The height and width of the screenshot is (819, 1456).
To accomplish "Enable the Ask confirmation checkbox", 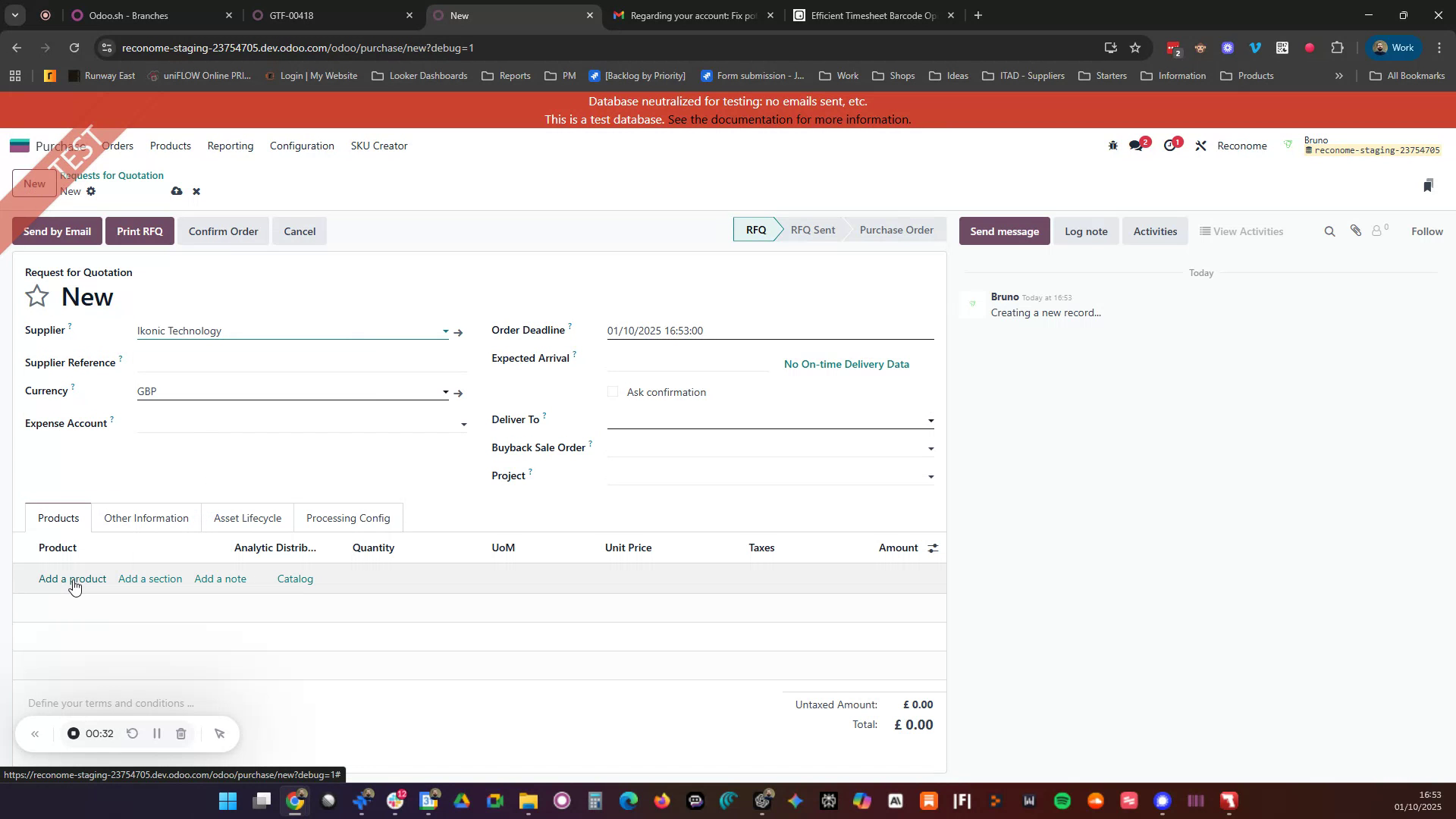I will click(x=613, y=391).
